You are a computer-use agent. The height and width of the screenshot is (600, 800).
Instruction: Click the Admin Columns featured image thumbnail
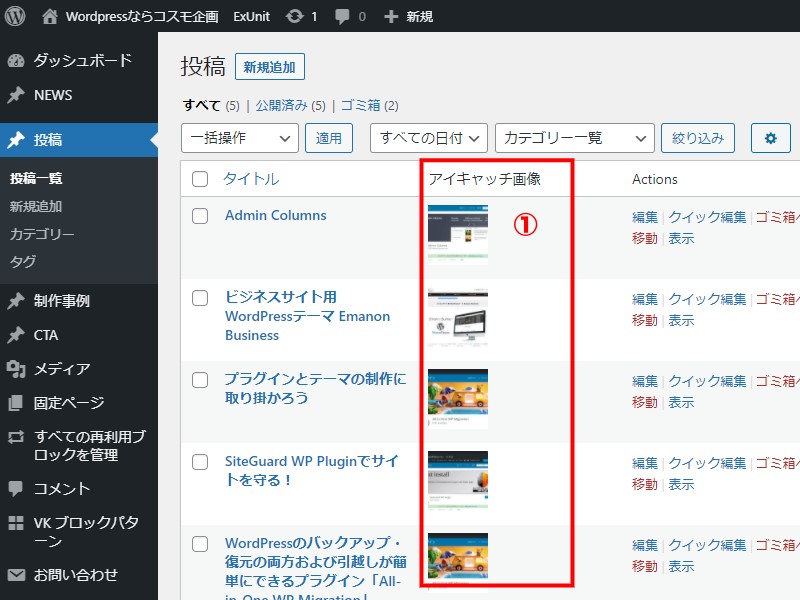coord(458,234)
